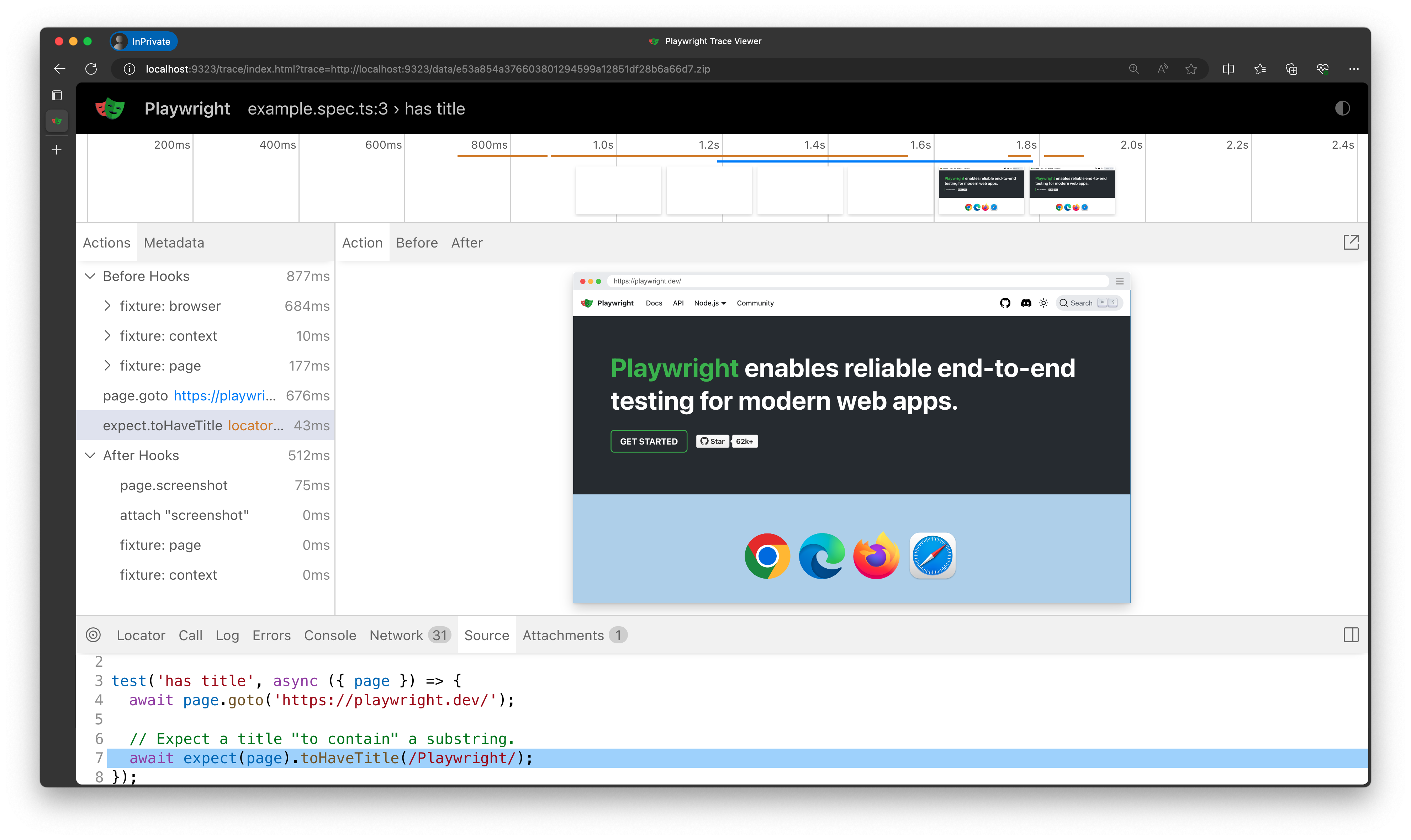Toggle the sidebar split view icon in bottom panel
1411x840 pixels.
[1351, 635]
